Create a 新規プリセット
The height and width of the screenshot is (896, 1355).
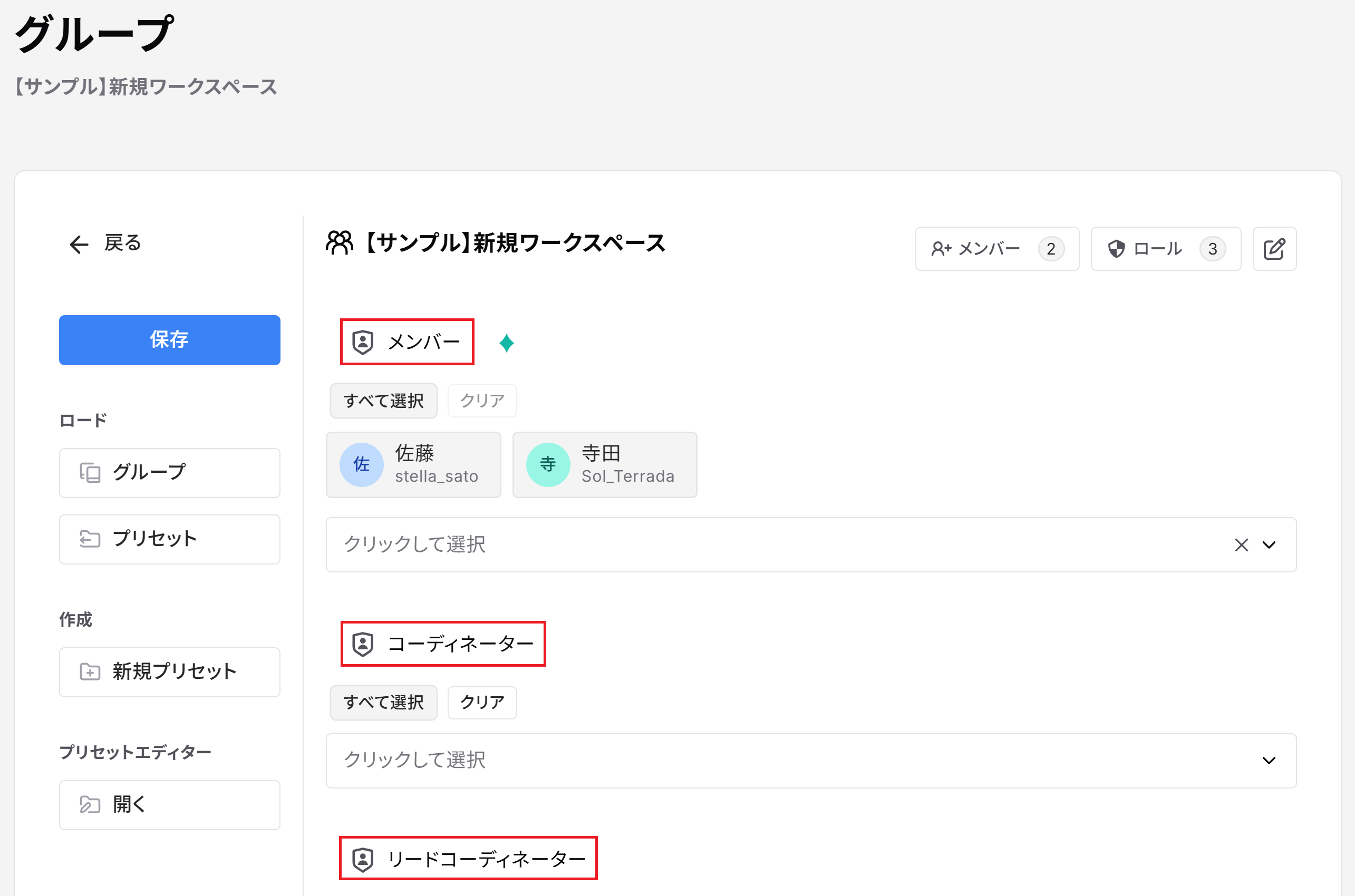point(170,671)
